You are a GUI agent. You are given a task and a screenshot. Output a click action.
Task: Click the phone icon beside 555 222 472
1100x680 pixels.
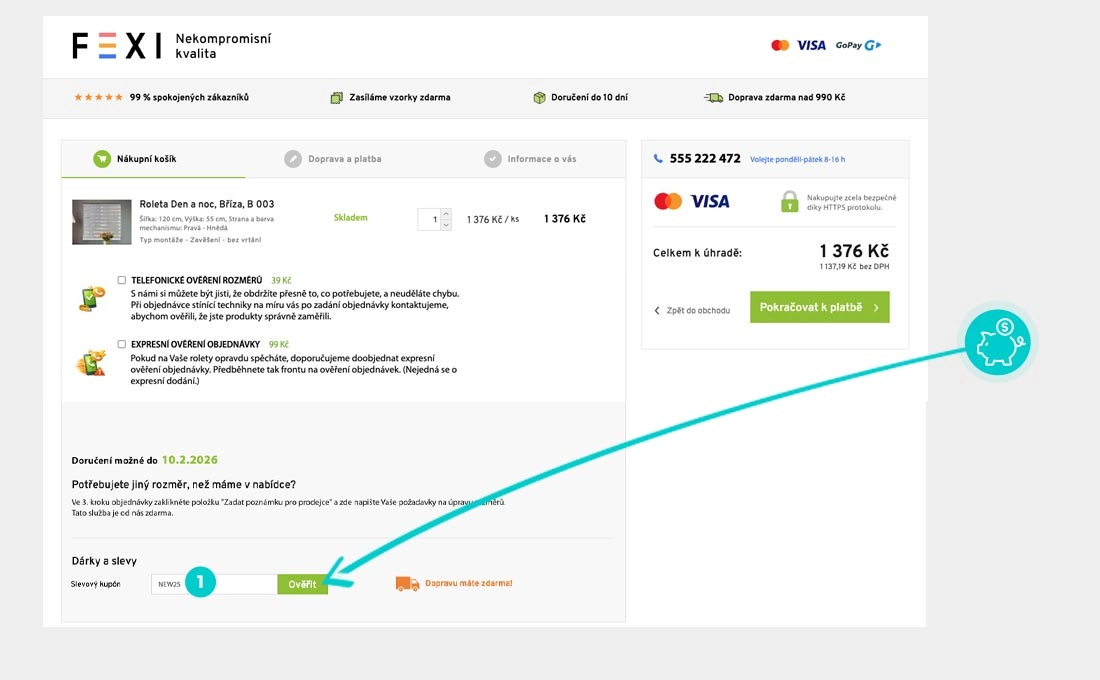point(658,159)
